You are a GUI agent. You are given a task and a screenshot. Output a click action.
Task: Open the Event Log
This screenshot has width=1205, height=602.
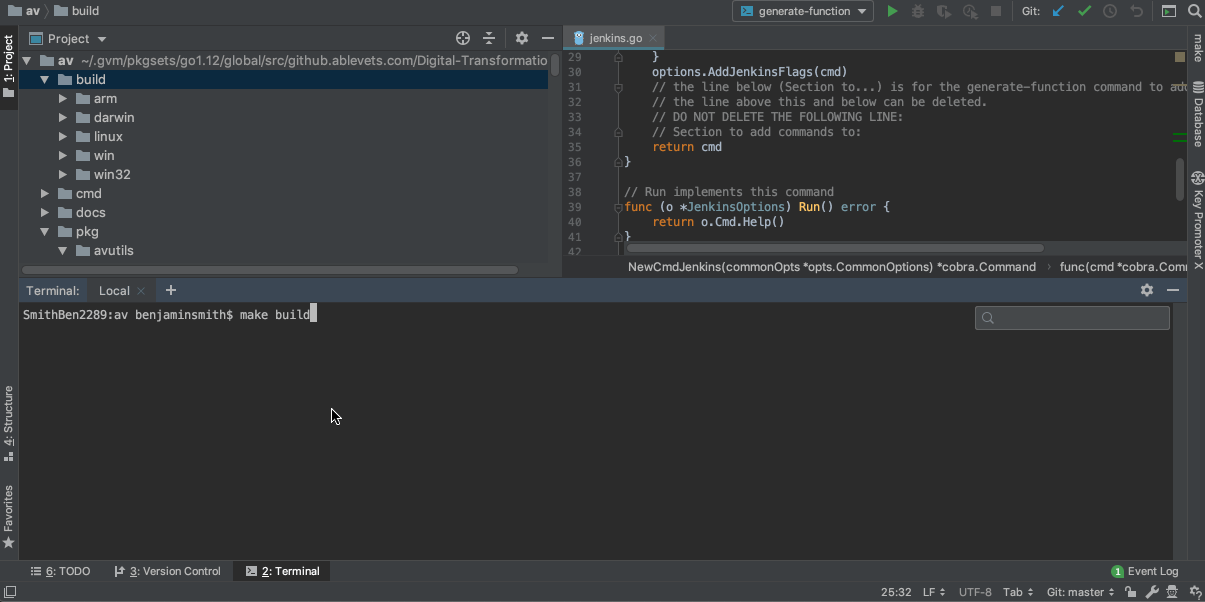pos(1145,571)
